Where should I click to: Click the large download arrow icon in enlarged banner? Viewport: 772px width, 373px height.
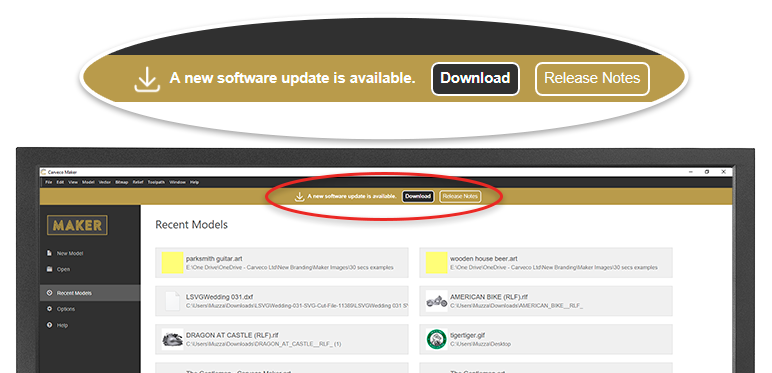[147, 79]
